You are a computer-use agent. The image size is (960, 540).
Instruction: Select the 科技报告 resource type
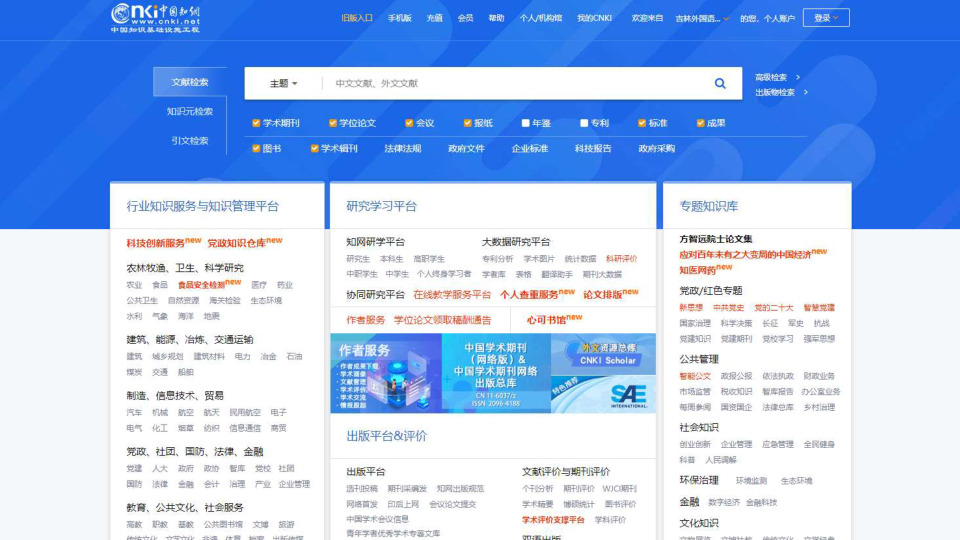(593, 148)
